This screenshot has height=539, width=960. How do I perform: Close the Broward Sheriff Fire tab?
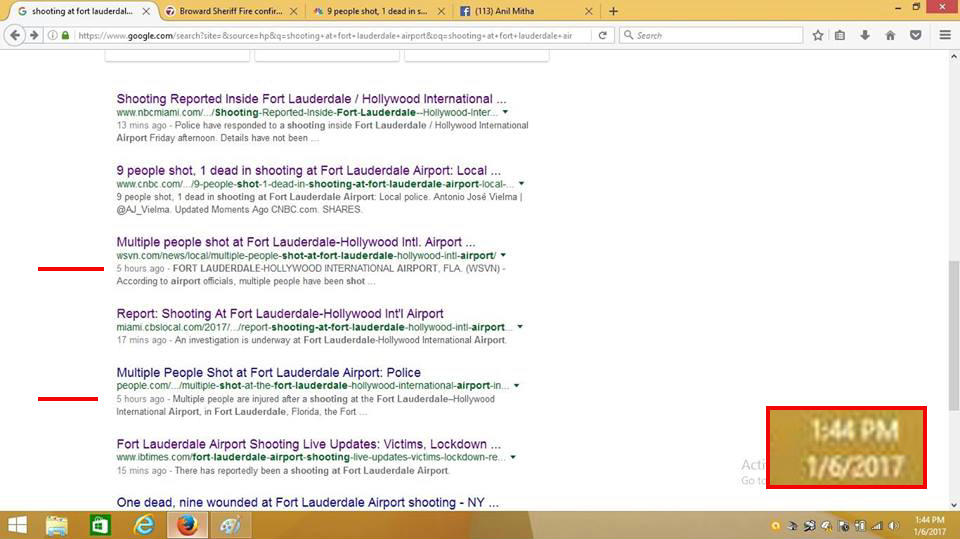(294, 11)
